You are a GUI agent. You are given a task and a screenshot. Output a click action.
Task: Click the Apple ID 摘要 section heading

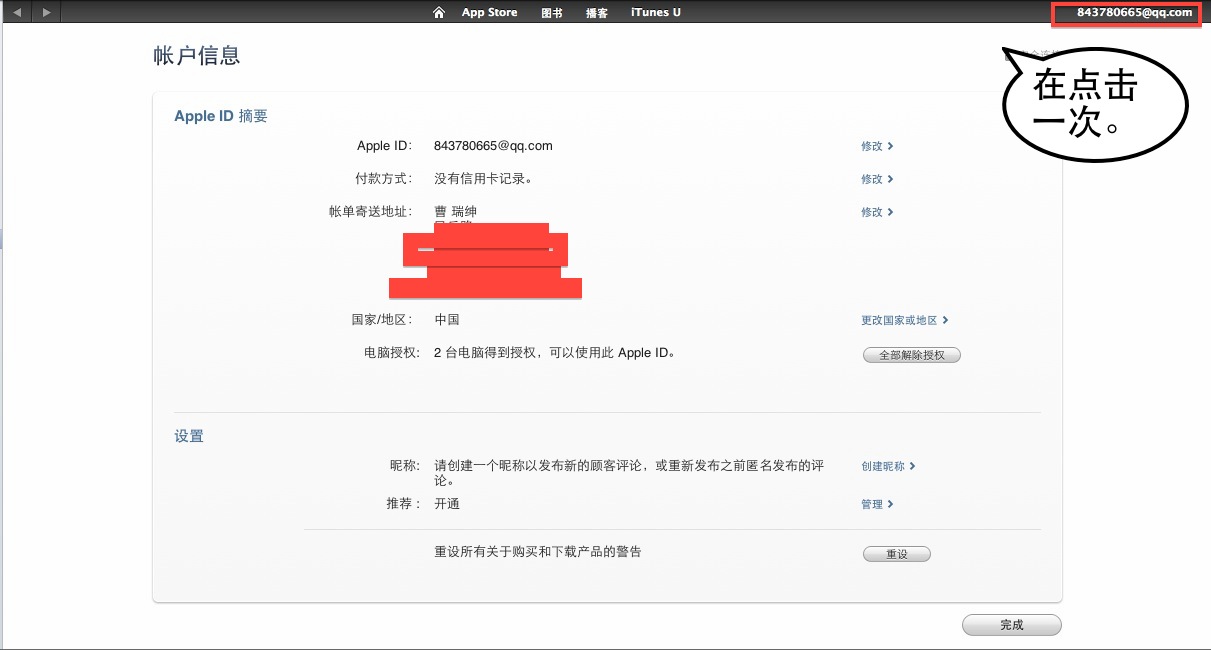221,116
